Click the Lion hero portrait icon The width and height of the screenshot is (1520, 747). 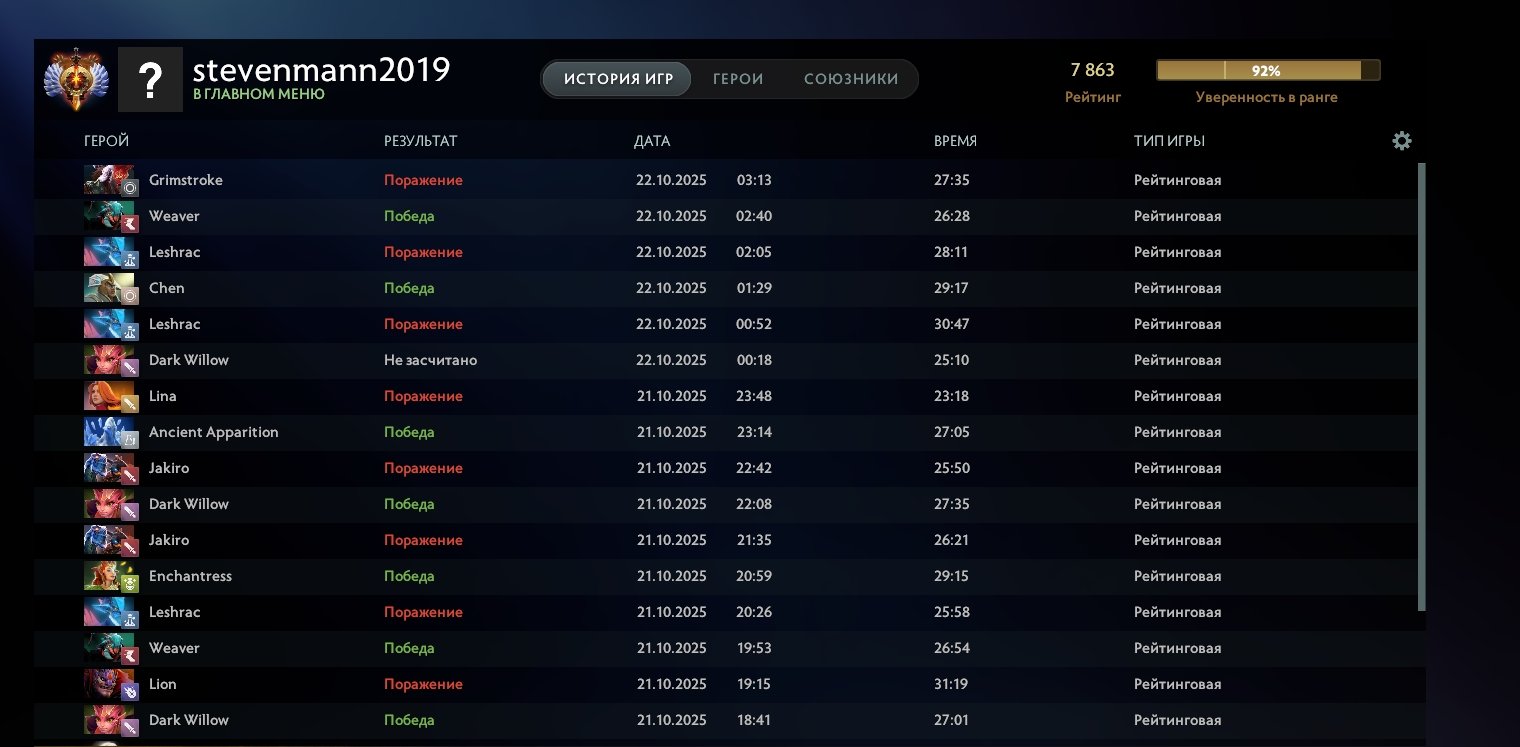pyautogui.click(x=109, y=684)
